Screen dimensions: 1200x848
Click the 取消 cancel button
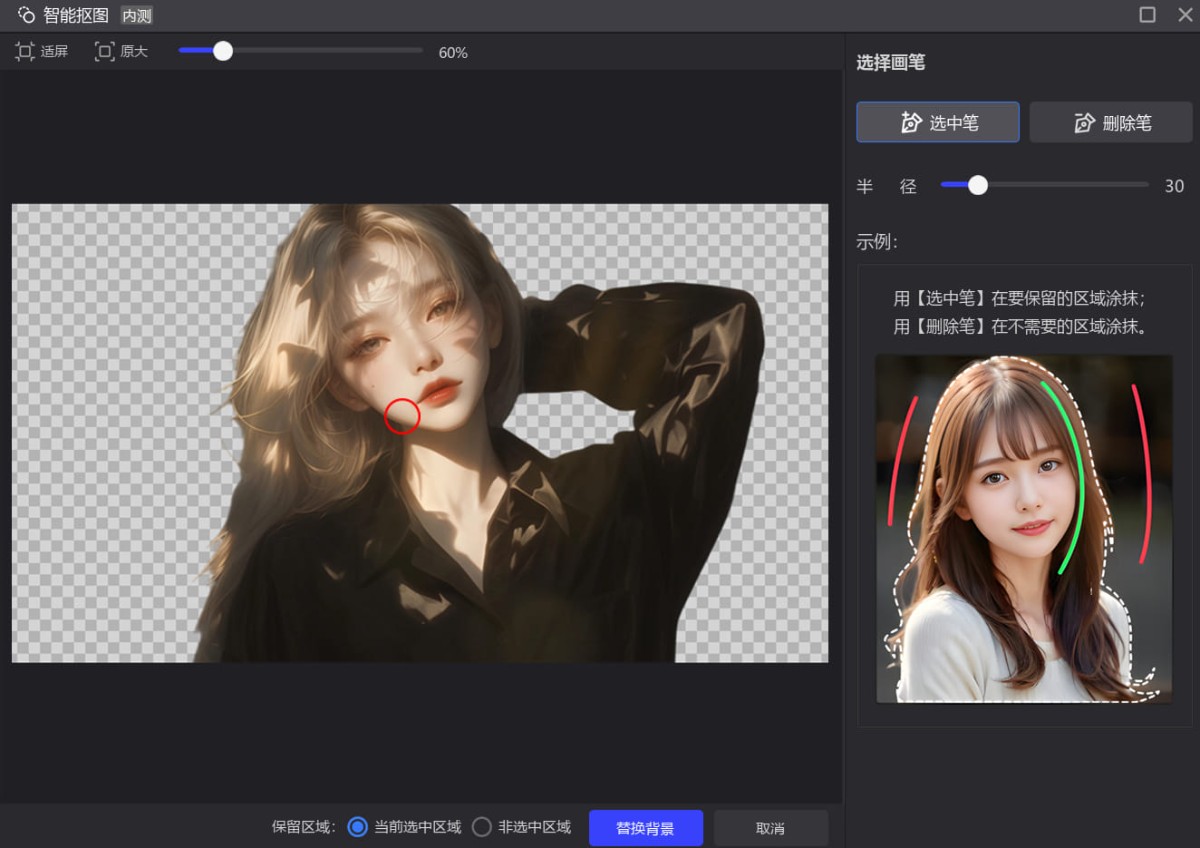coord(771,828)
